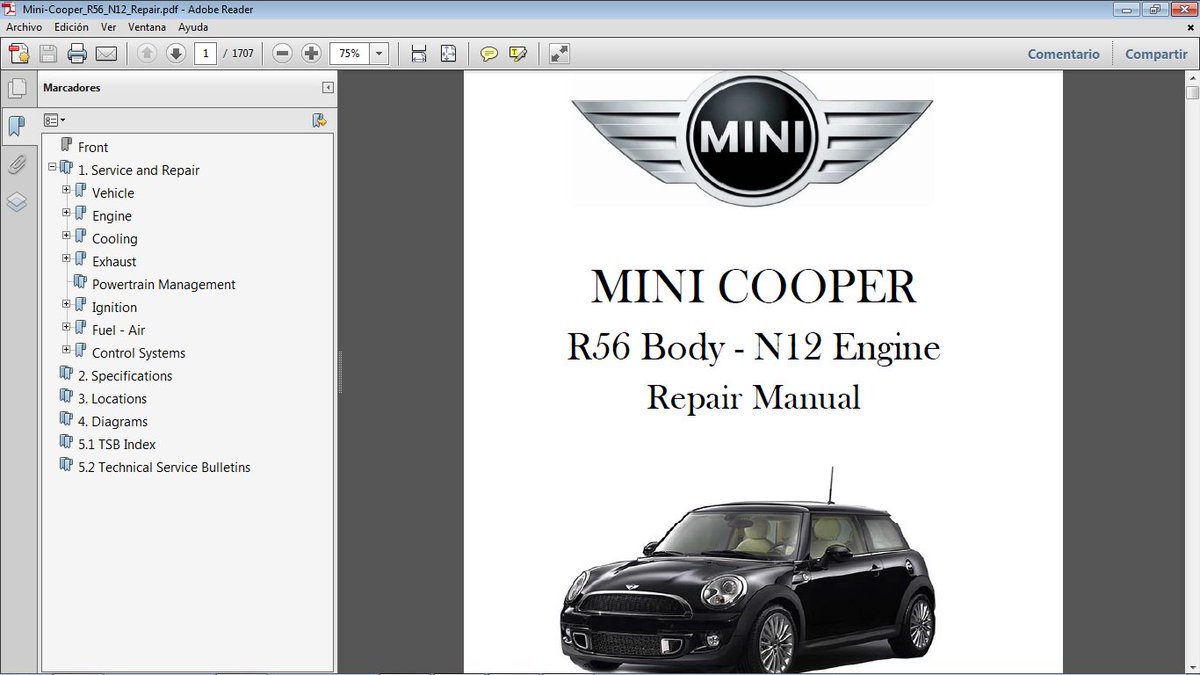Open the Ver menu
The image size is (1200, 675).
click(x=109, y=27)
